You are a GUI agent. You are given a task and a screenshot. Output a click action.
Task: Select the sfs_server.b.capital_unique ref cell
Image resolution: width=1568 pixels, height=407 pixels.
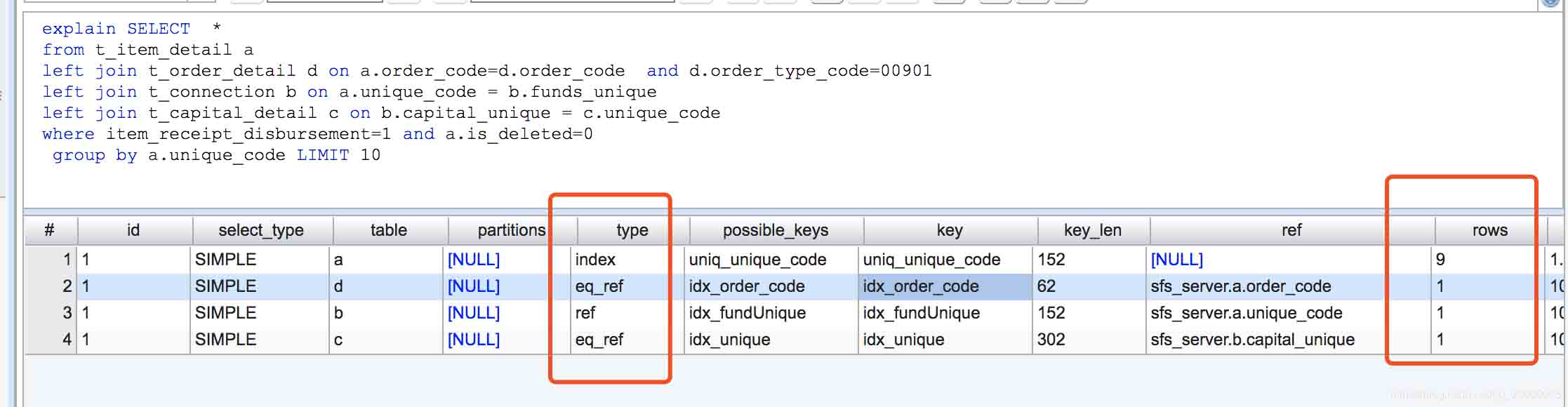(x=1252, y=340)
